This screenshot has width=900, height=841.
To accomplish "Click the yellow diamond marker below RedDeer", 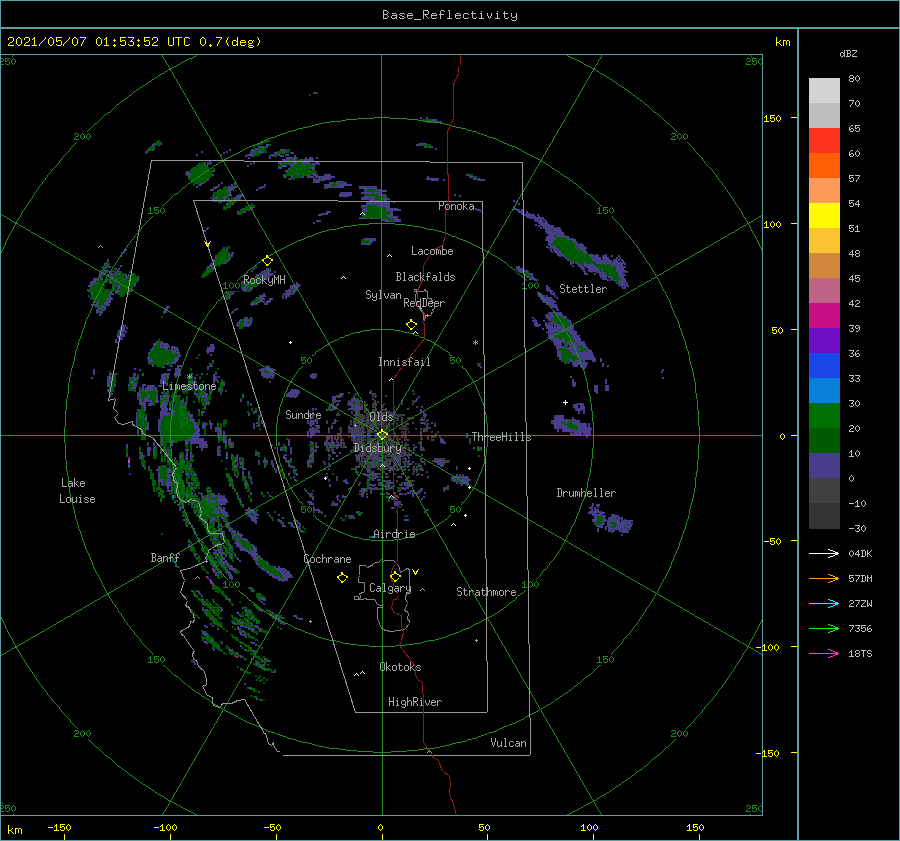I will coord(412,325).
